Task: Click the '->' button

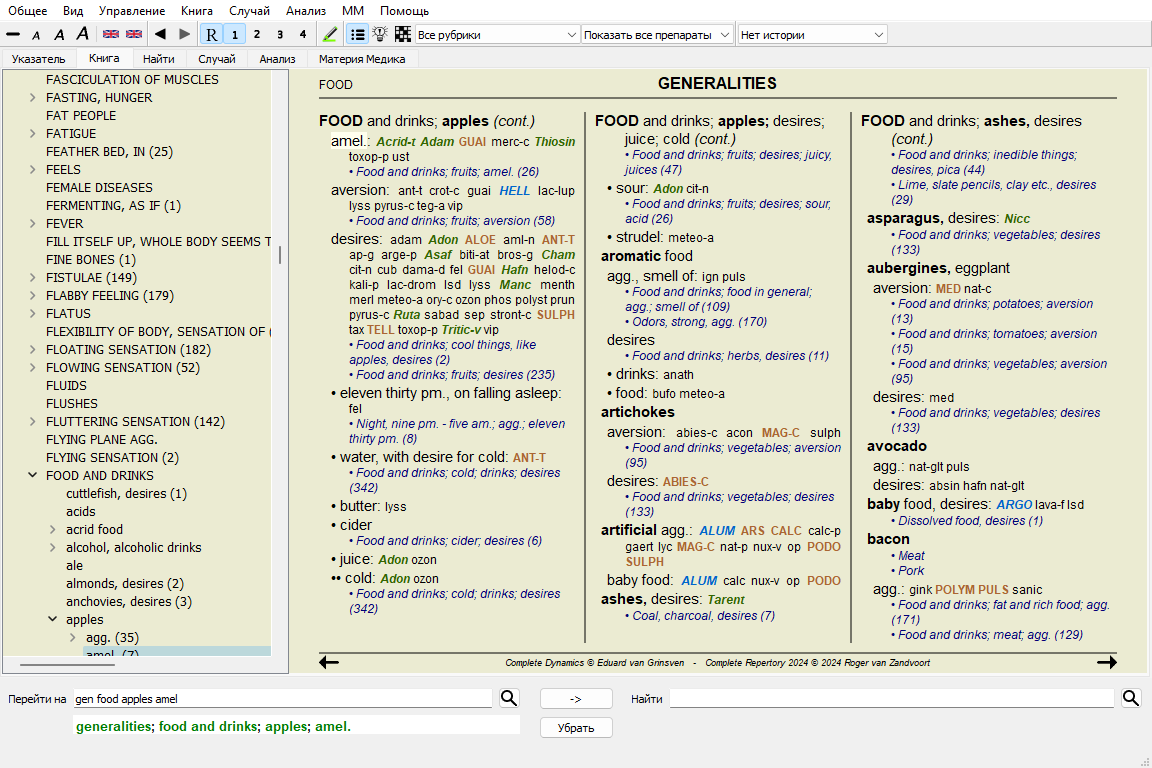Action: coord(576,699)
